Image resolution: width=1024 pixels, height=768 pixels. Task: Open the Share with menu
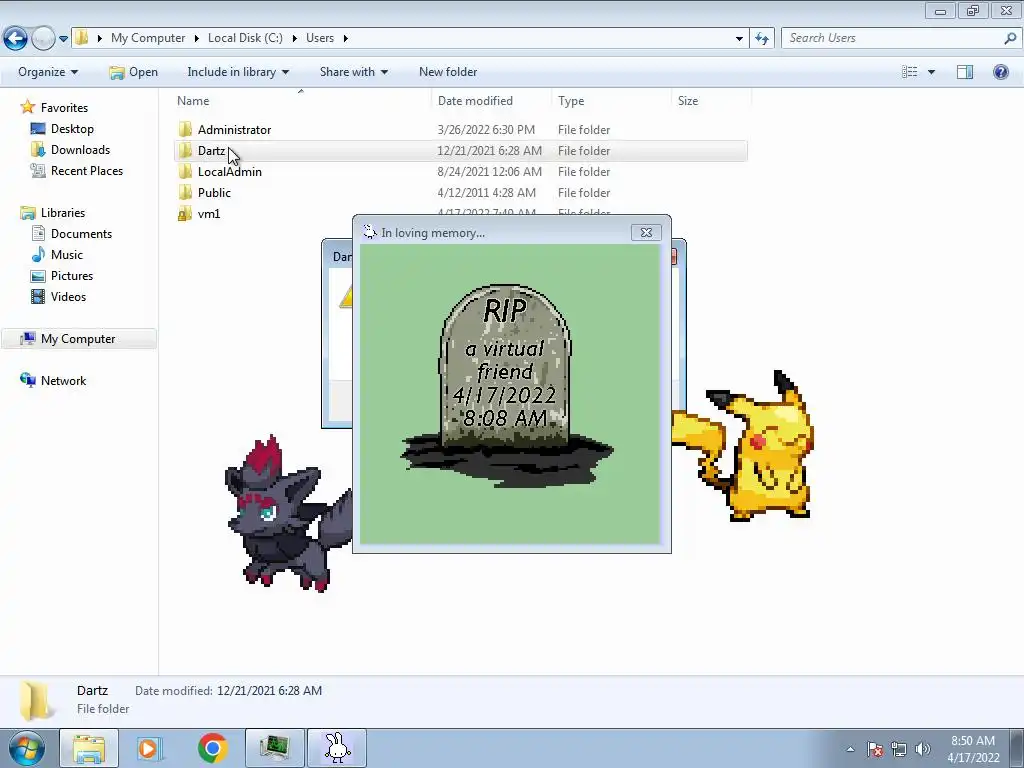[x=354, y=72]
